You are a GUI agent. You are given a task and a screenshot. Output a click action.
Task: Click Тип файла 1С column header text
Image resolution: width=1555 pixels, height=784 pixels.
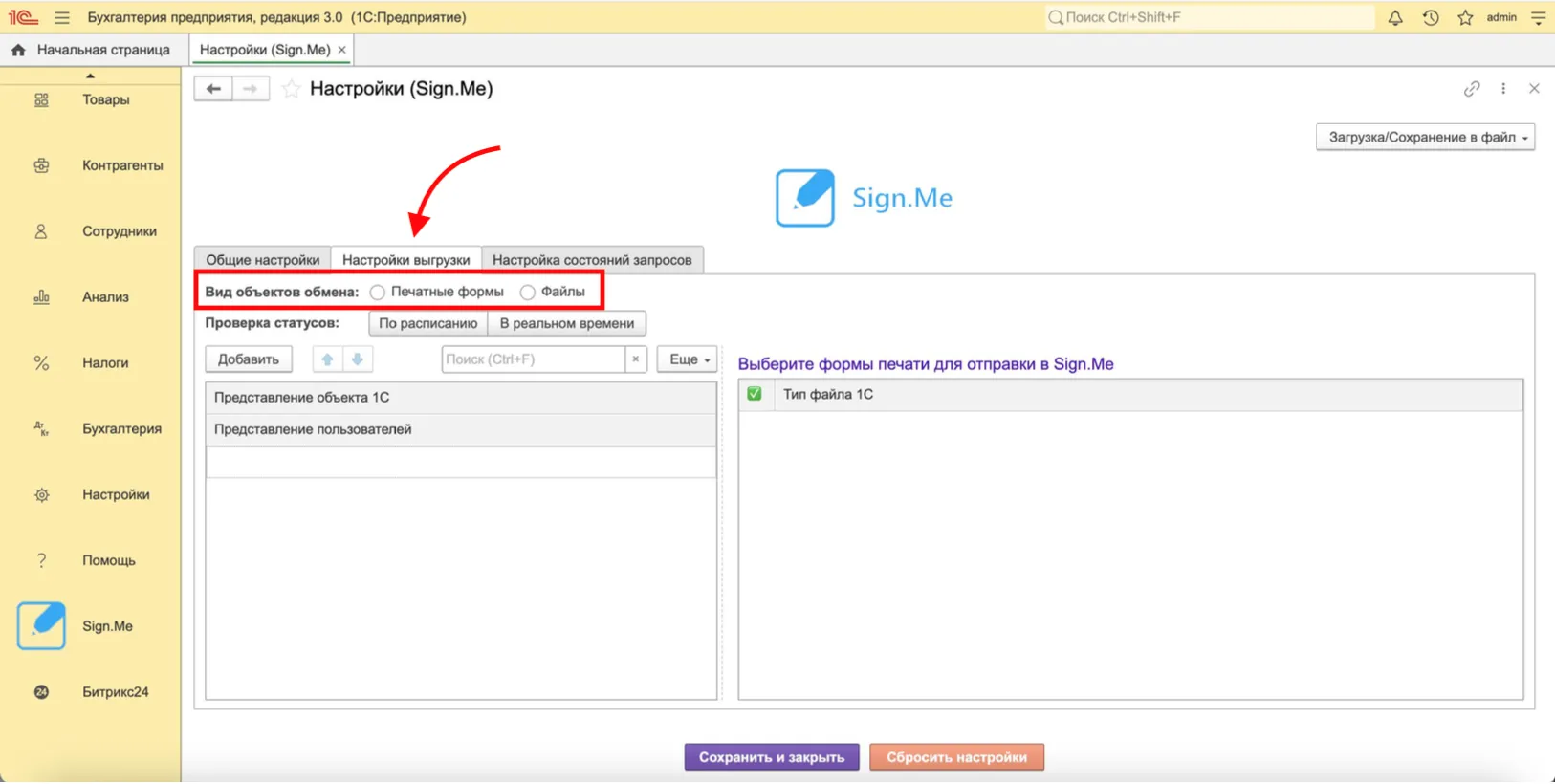[x=828, y=394]
